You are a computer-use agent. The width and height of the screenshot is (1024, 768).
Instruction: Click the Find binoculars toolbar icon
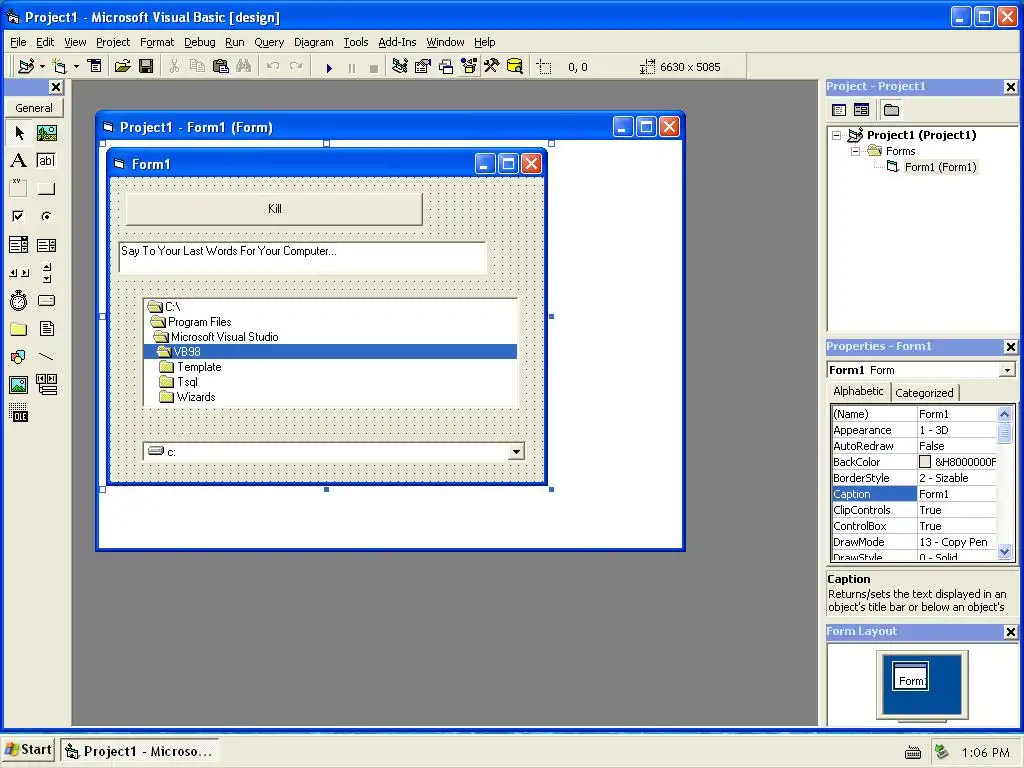click(x=244, y=67)
